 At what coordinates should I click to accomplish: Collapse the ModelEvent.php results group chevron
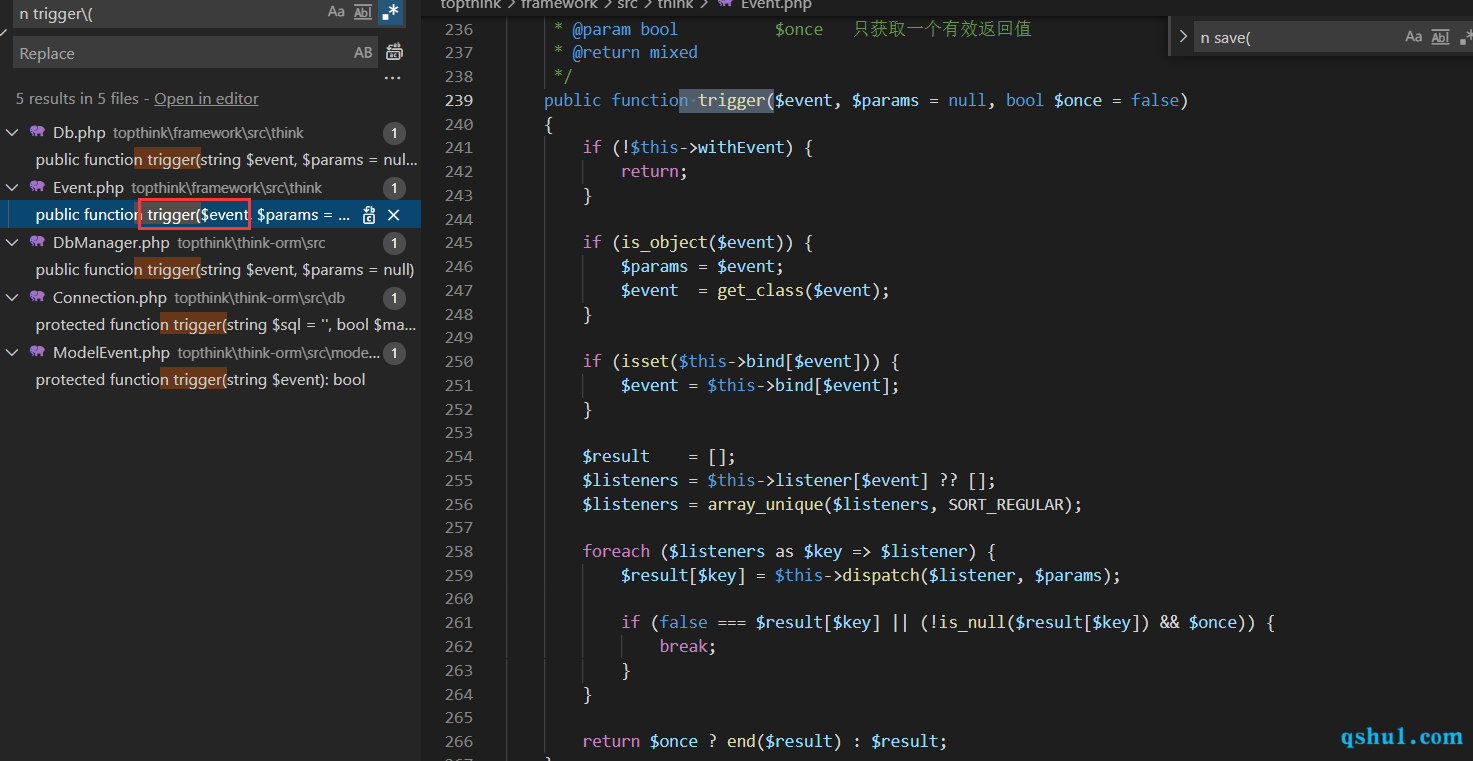[13, 353]
